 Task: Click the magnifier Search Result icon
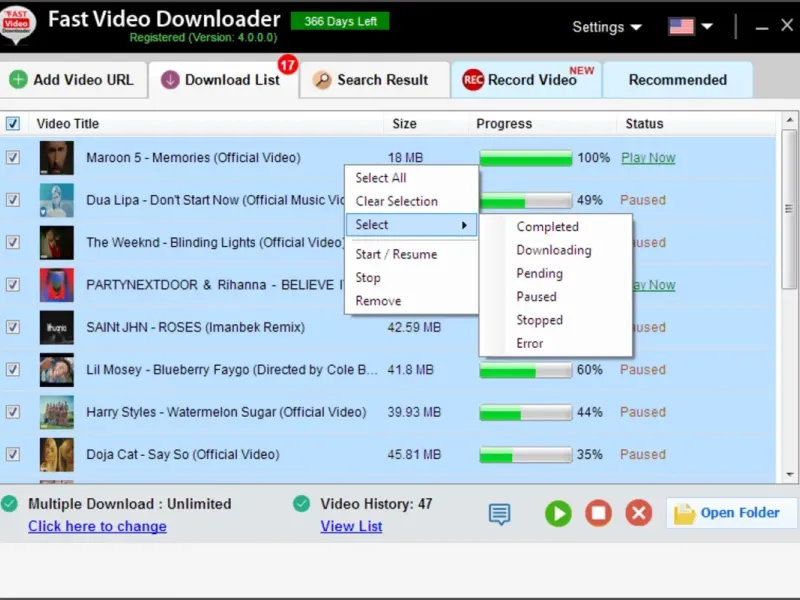(x=322, y=80)
